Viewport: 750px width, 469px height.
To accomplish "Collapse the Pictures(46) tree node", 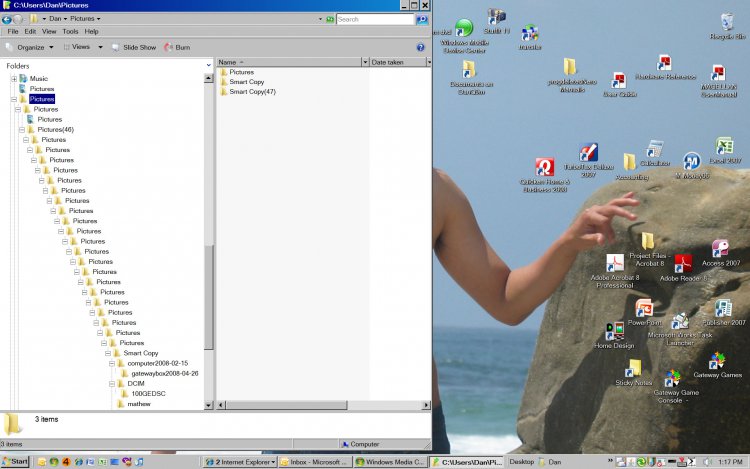I will pos(22,130).
